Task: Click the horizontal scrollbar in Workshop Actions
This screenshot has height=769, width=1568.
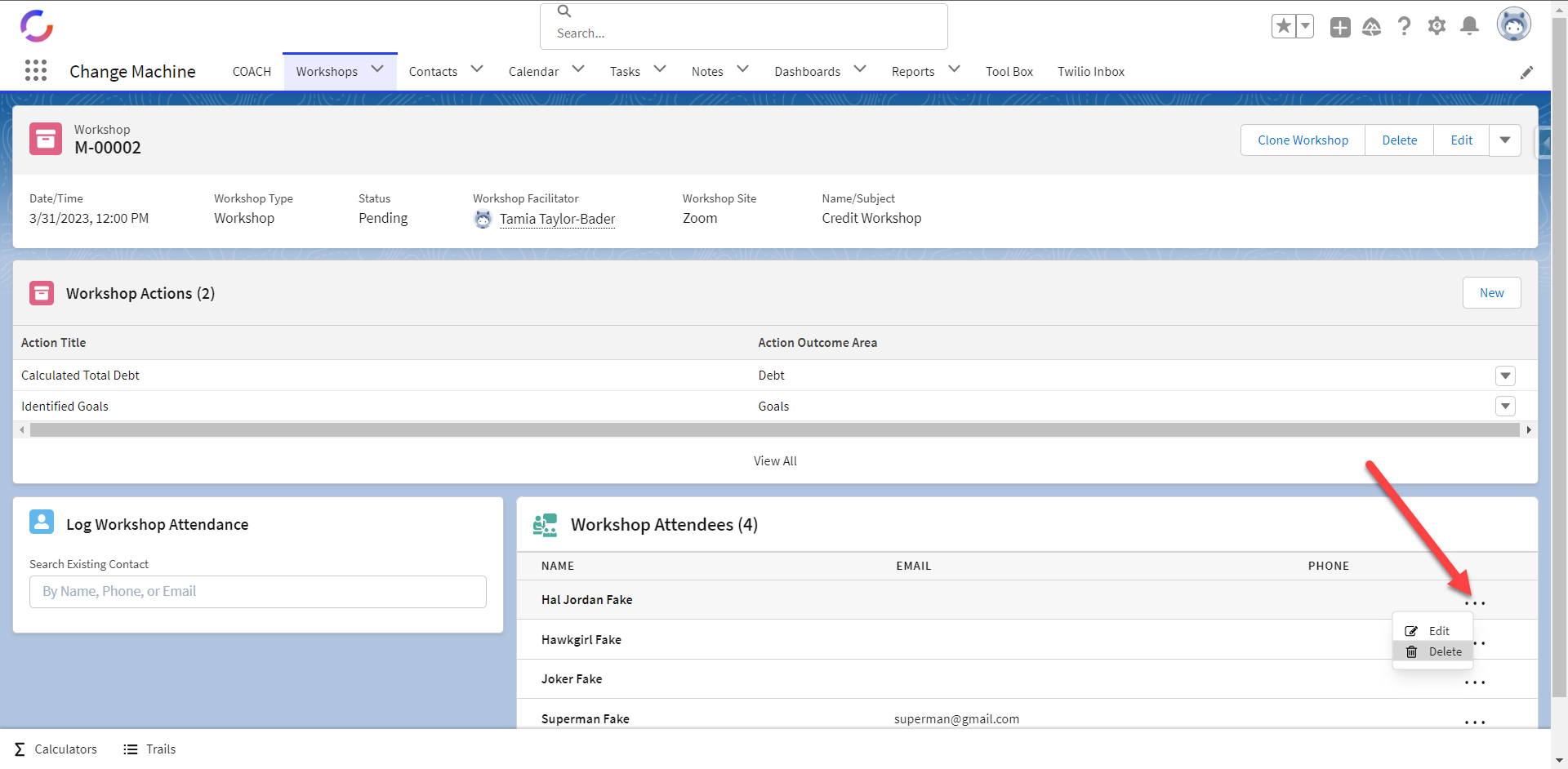Action: [x=774, y=429]
